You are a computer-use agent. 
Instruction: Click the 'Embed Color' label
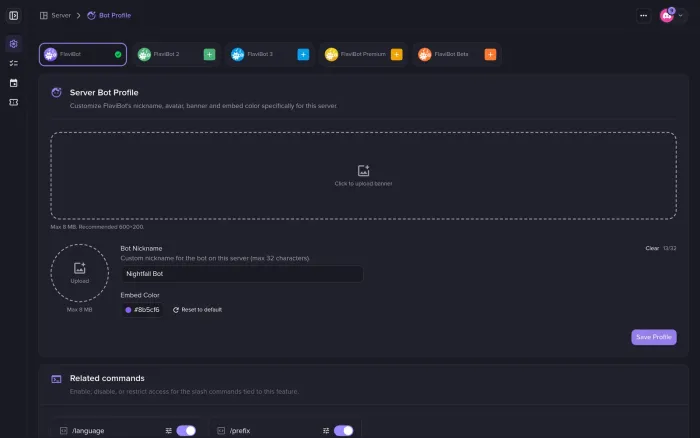click(x=140, y=295)
